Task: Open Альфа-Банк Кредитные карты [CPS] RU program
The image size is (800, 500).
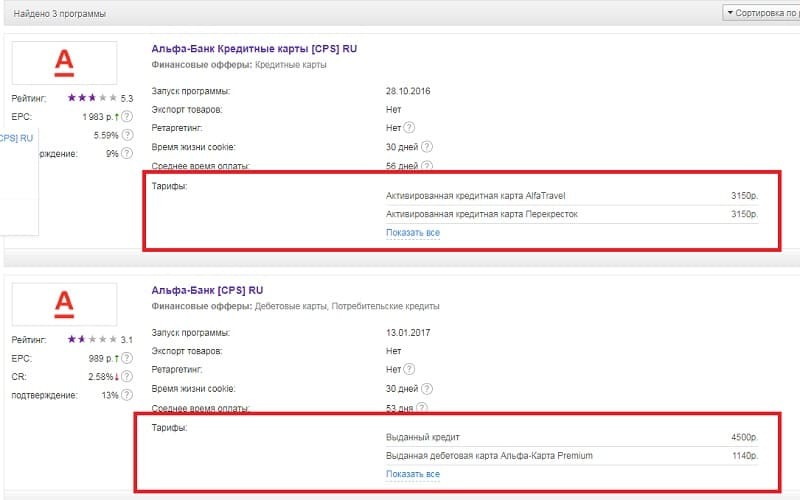Action: pos(255,47)
